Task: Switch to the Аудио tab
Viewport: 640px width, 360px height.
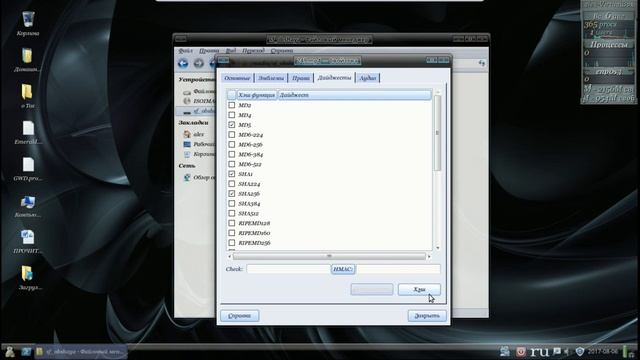Action: [x=368, y=78]
